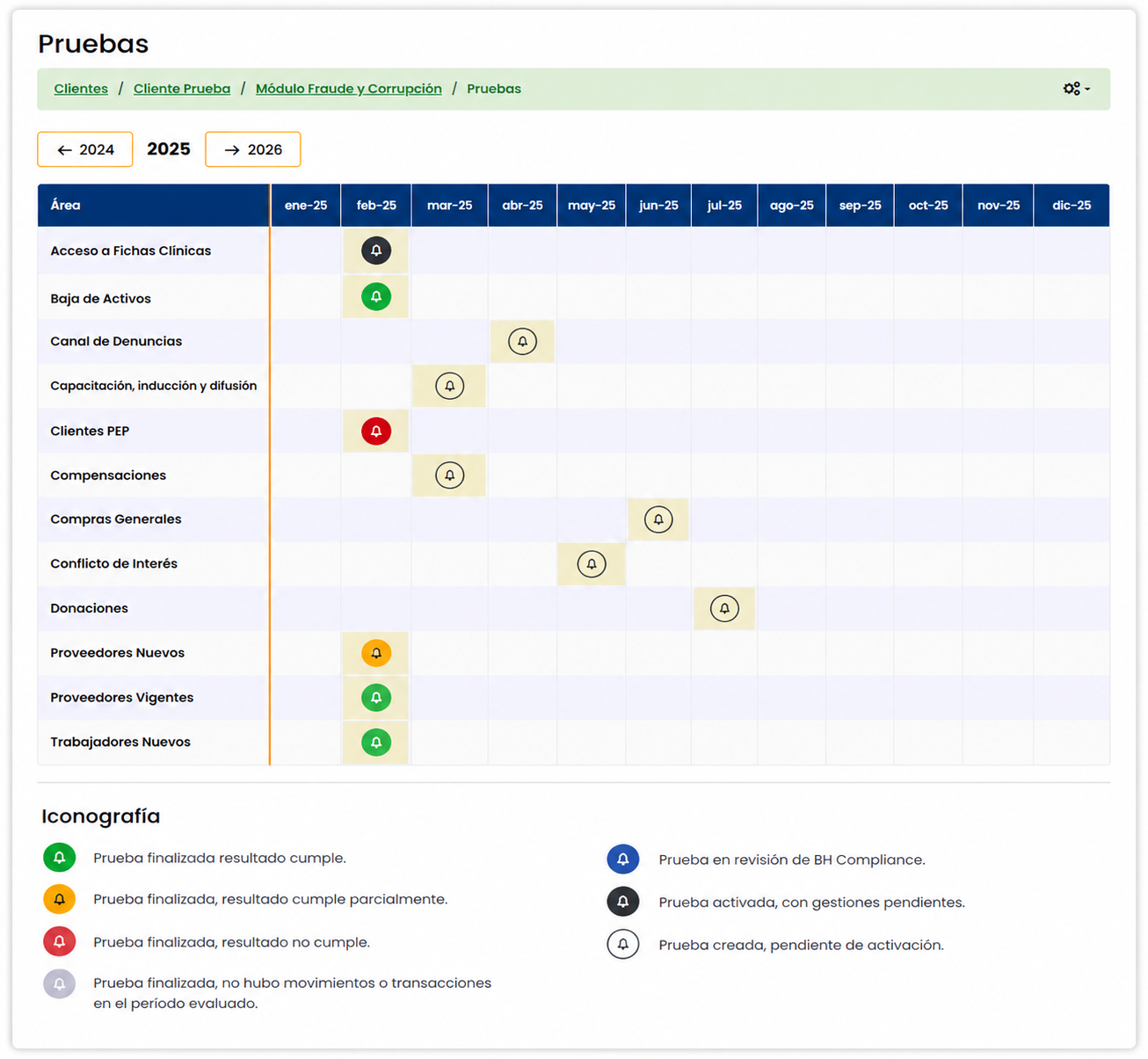Screen dimensions: 1148x1059
Task: Click the gray legend bell for no movimientos
Action: (x=60, y=983)
